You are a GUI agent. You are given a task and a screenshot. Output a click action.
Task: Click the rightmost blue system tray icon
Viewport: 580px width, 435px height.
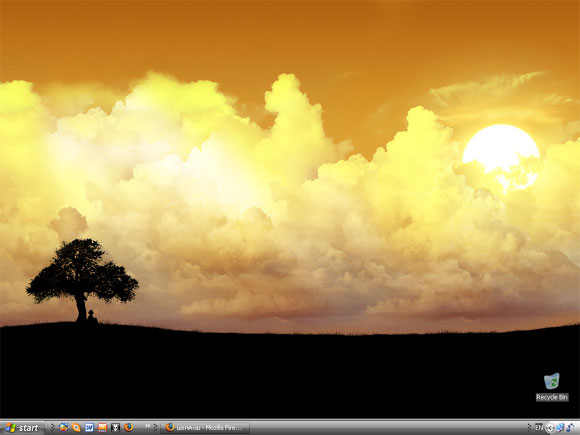pos(571,428)
